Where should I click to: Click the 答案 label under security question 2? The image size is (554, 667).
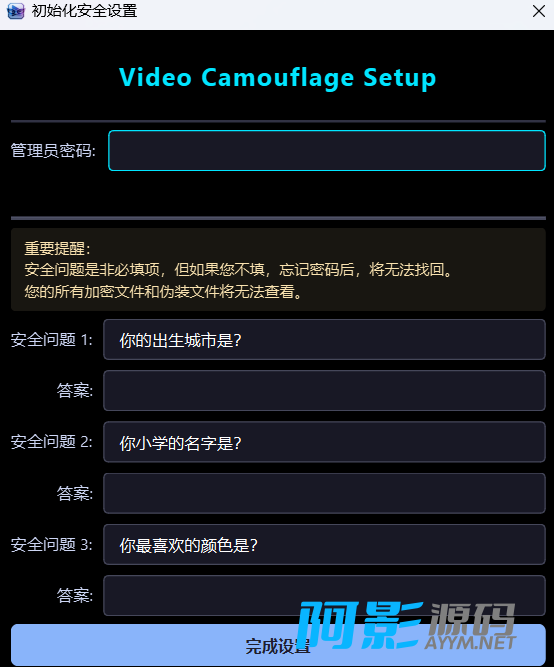[75, 493]
